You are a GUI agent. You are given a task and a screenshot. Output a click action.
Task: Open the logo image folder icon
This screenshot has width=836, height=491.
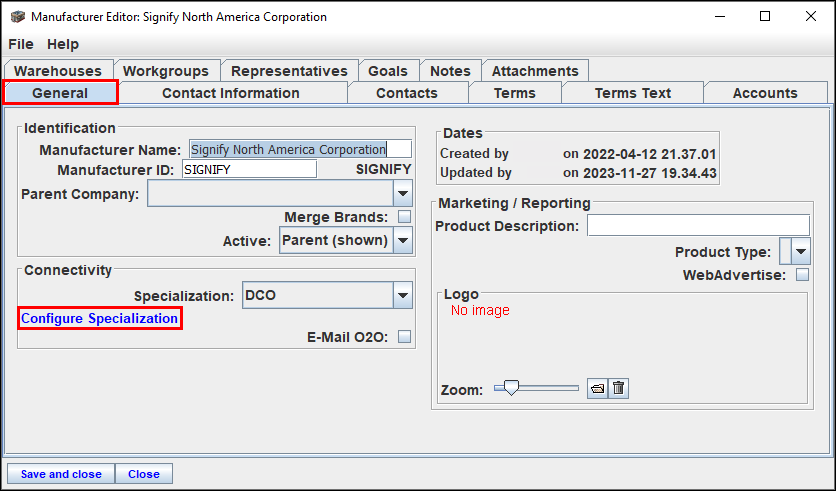[597, 388]
